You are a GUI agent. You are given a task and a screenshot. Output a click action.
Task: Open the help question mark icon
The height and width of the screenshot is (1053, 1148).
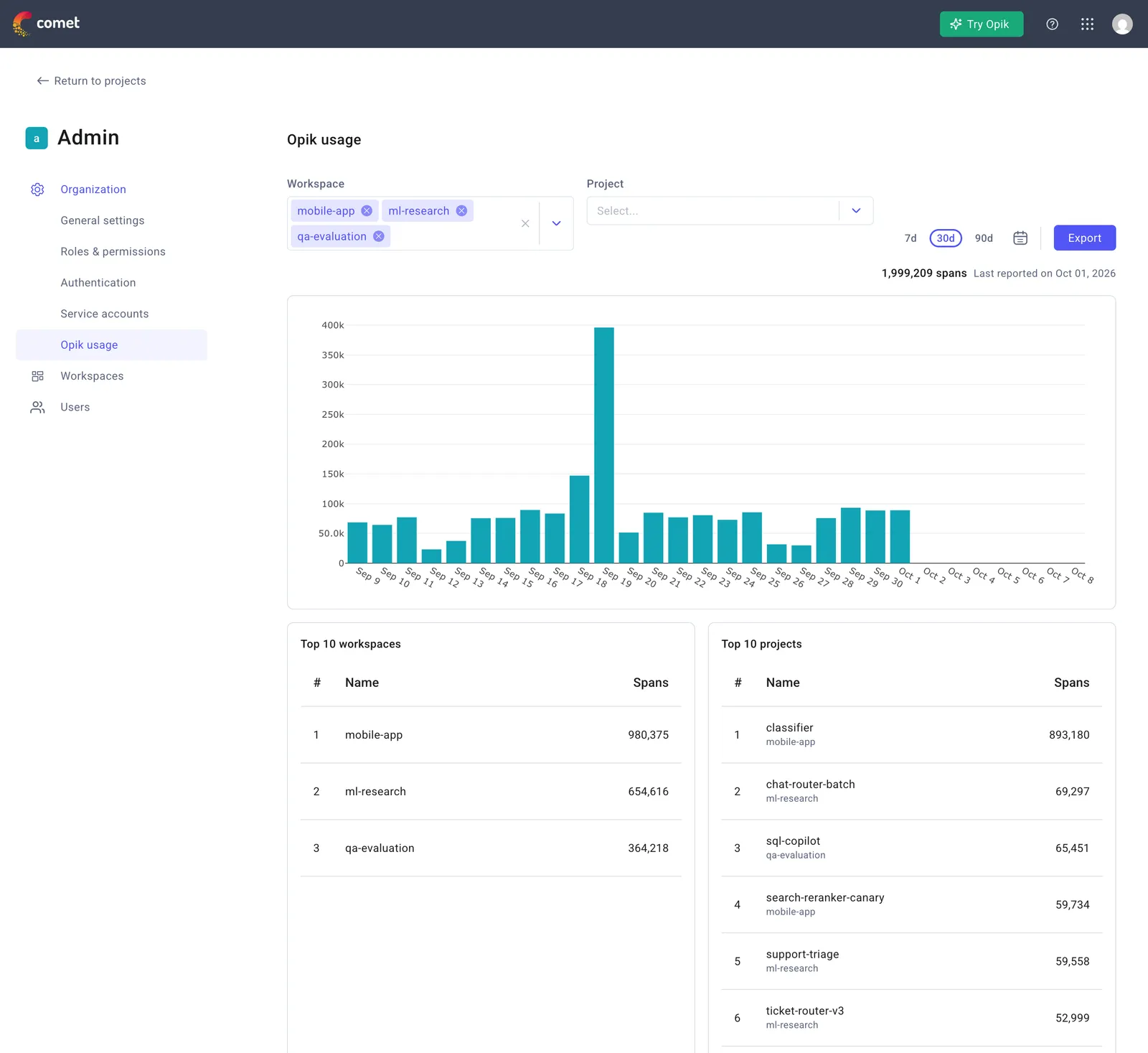[1052, 24]
